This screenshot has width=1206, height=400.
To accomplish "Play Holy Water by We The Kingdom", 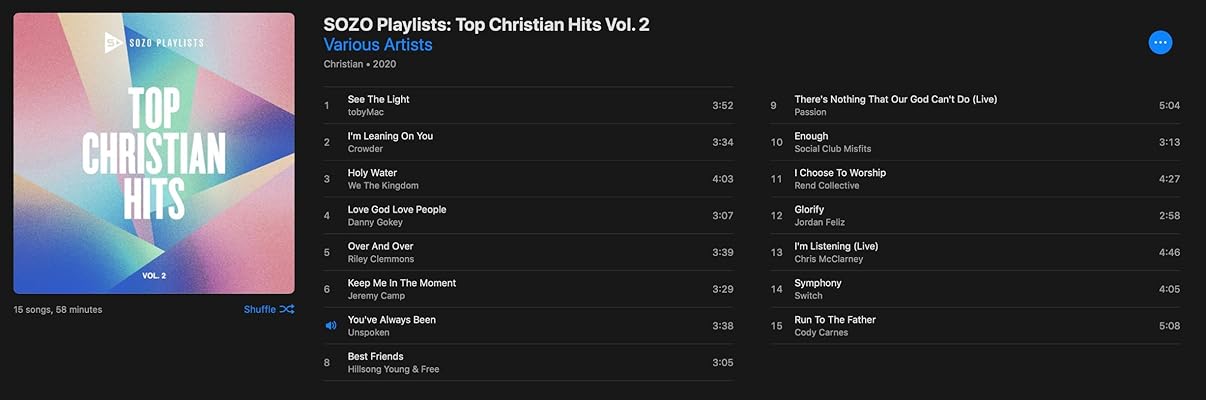I will (372, 173).
